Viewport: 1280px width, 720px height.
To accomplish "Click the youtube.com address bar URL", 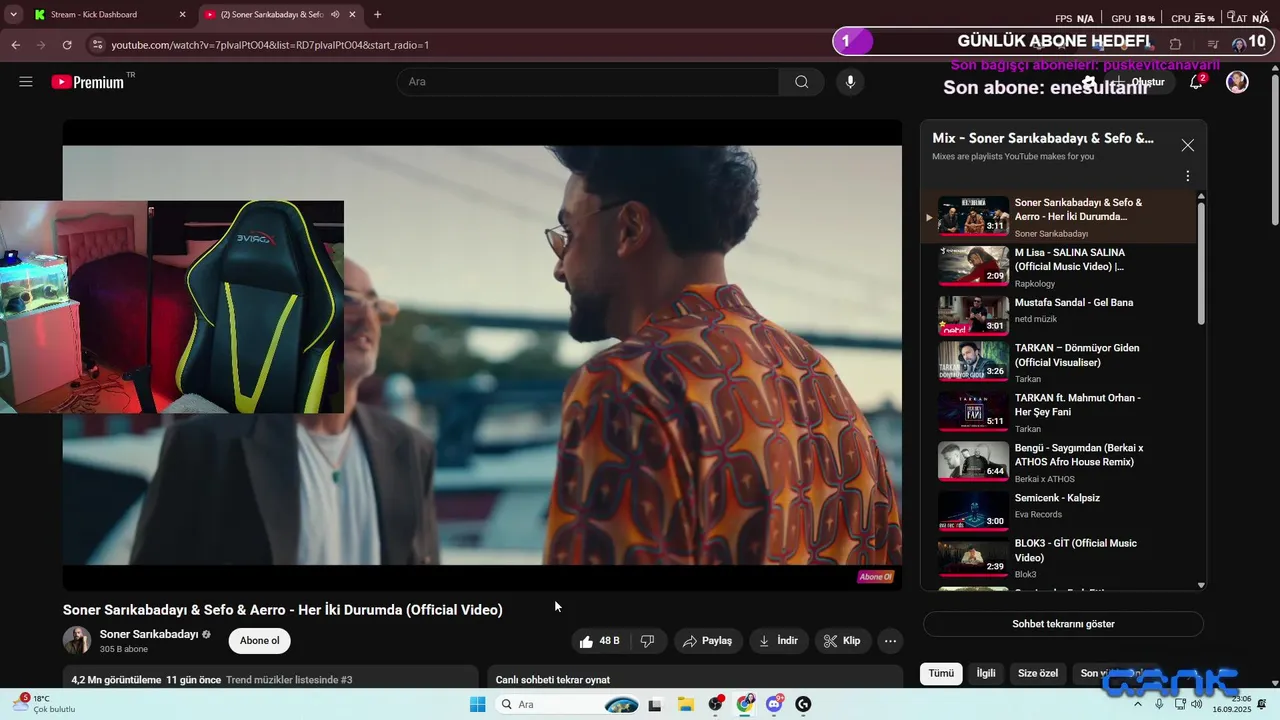I will point(270,45).
